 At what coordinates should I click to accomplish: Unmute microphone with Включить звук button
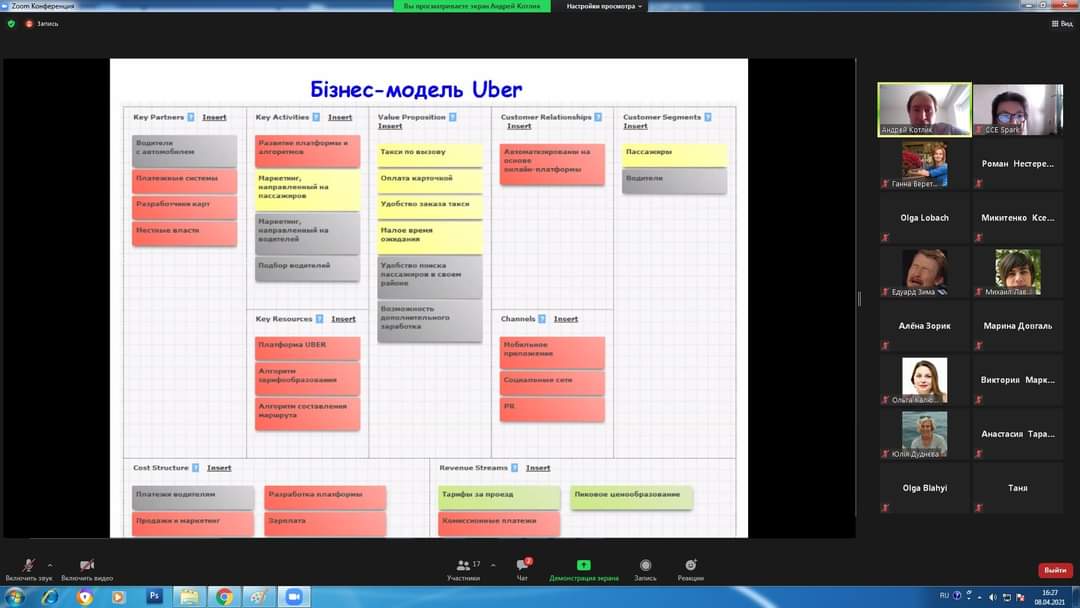click(28, 570)
